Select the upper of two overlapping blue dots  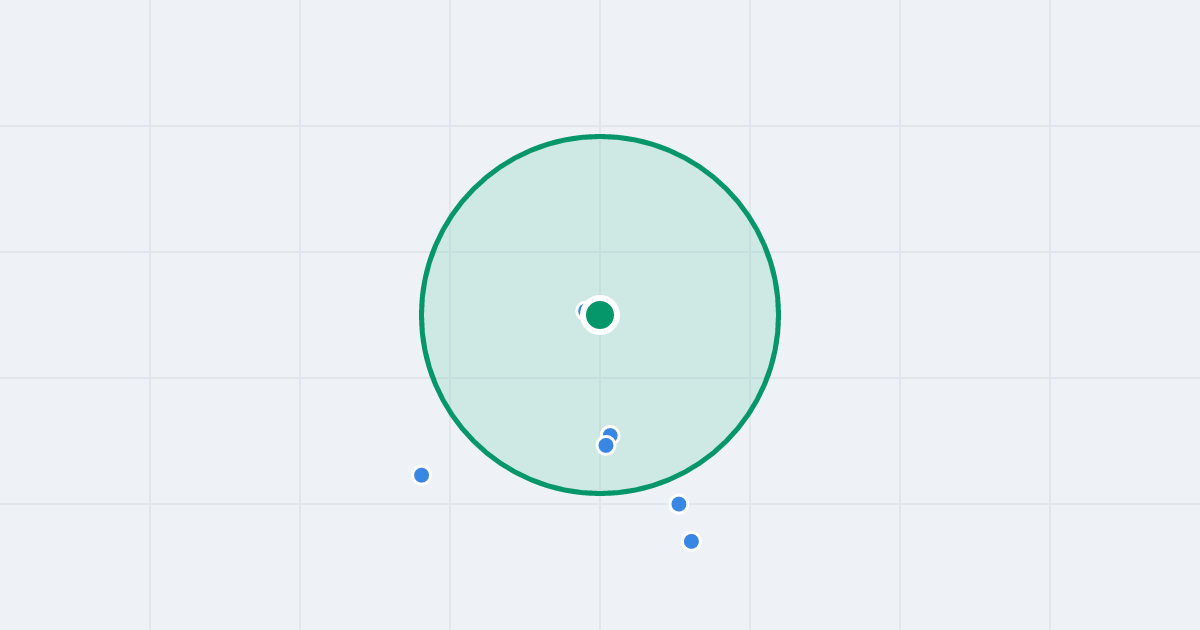click(x=611, y=434)
